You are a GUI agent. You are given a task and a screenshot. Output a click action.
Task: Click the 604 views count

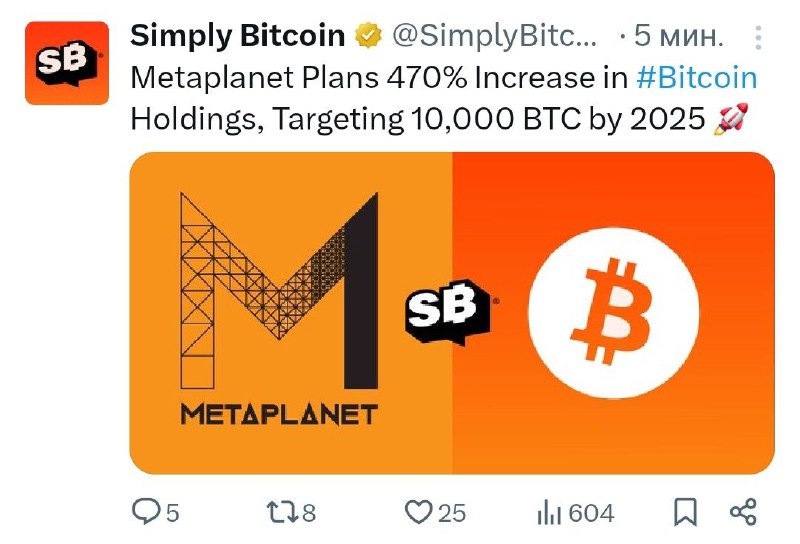591,513
